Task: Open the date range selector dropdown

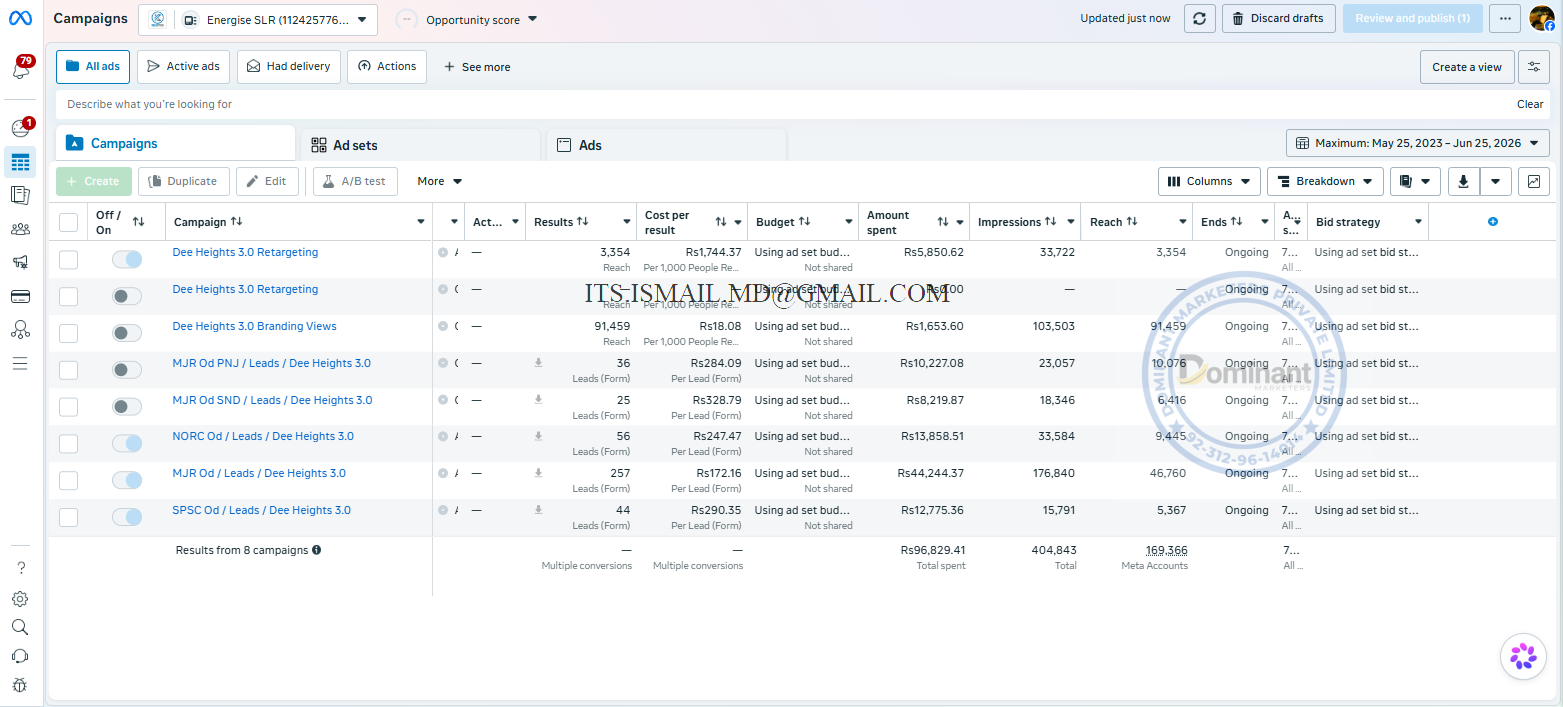Action: tap(1417, 143)
